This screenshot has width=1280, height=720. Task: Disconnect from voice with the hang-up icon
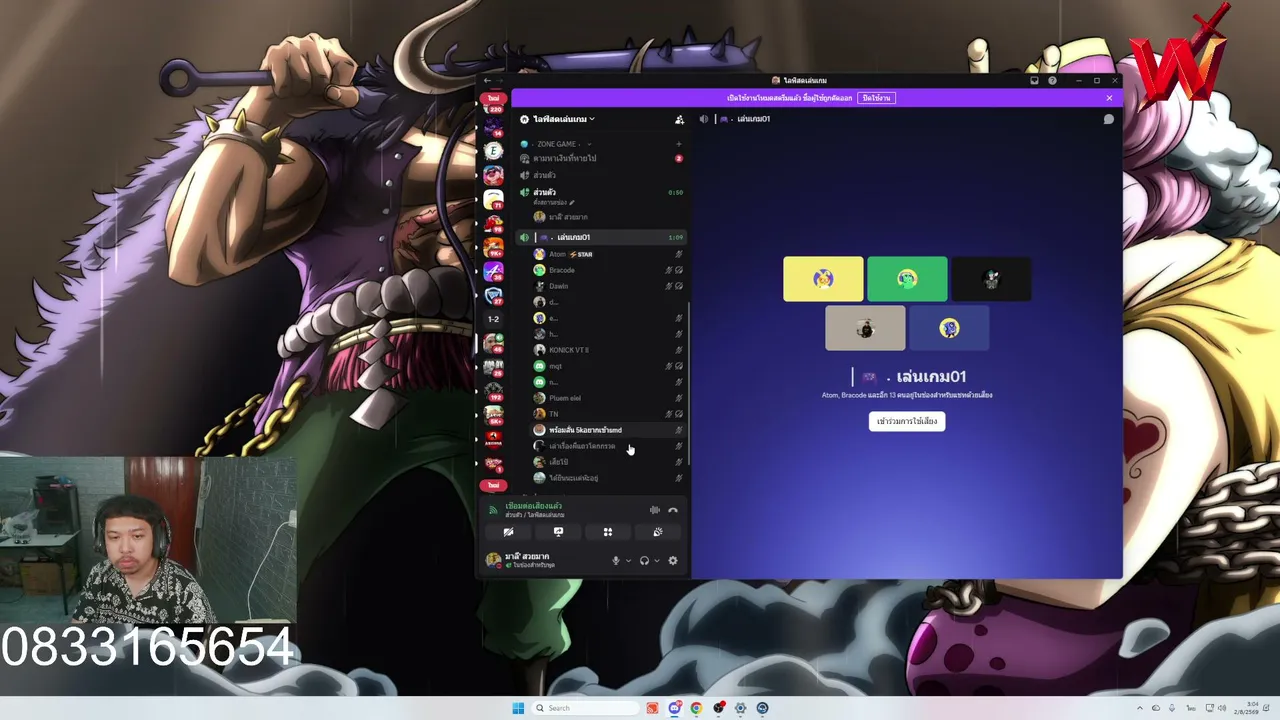tap(673, 510)
